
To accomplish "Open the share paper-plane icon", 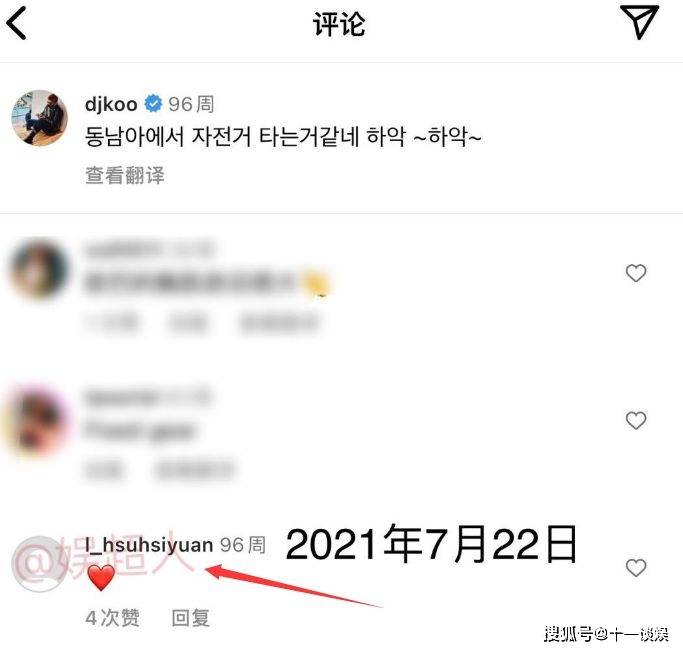I will pos(639,22).
